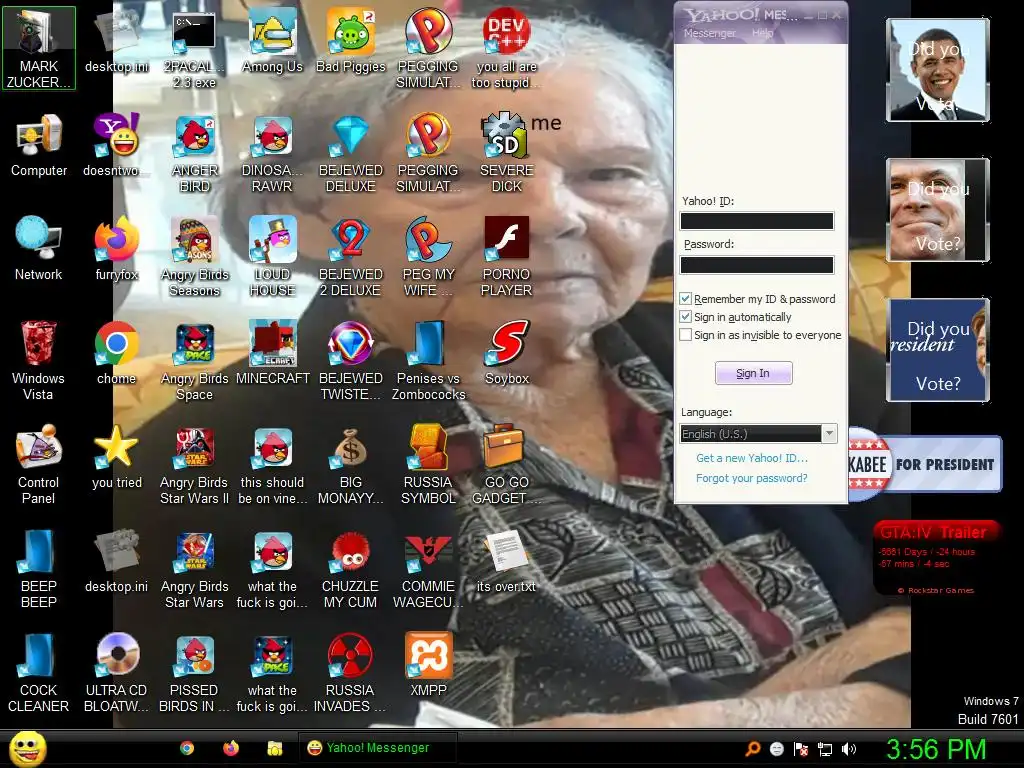Screen dimensions: 1024x768
Task: Select the BEEP BEEP desktop icon
Action: 39,569
